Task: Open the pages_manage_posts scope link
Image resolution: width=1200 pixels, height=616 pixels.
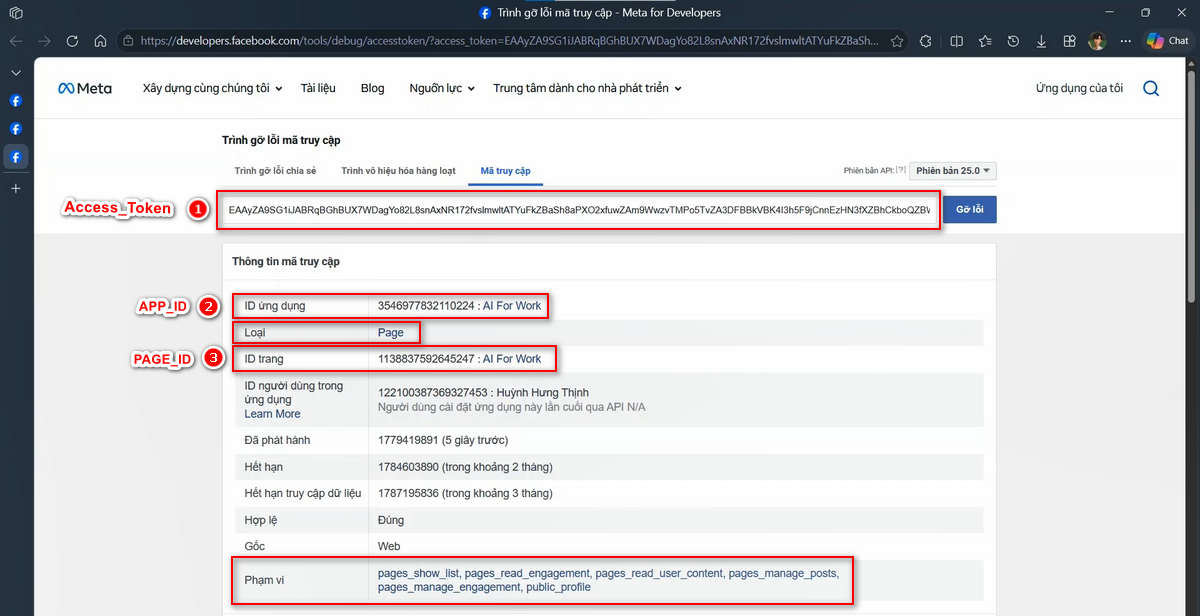Action: click(782, 573)
